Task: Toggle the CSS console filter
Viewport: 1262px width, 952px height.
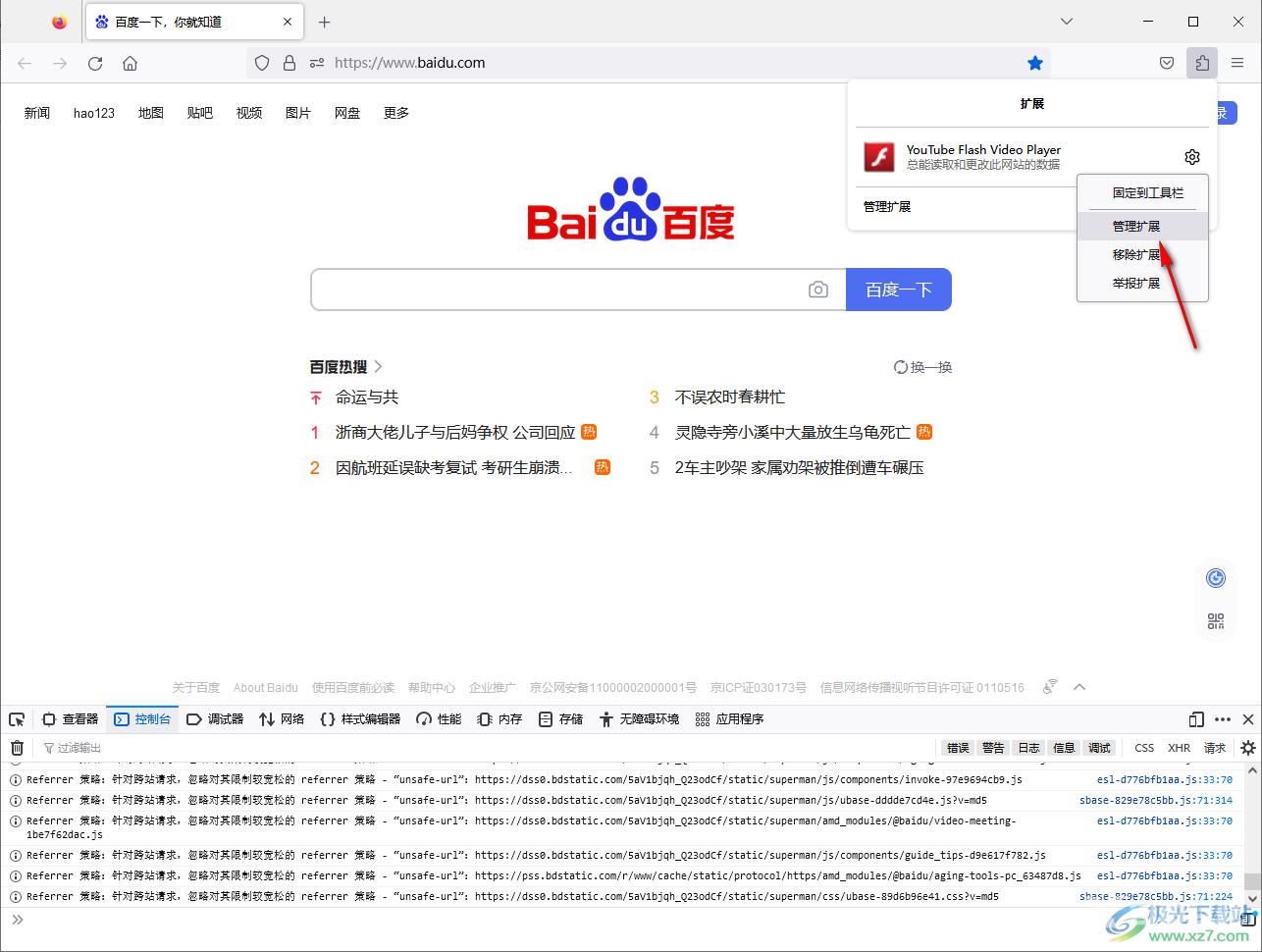Action: [x=1144, y=748]
